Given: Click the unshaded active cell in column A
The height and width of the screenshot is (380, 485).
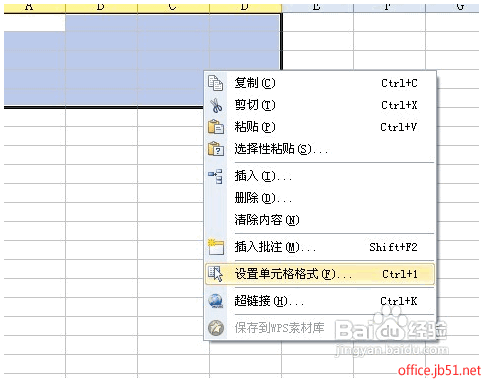Looking at the screenshot, I should click(x=35, y=23).
